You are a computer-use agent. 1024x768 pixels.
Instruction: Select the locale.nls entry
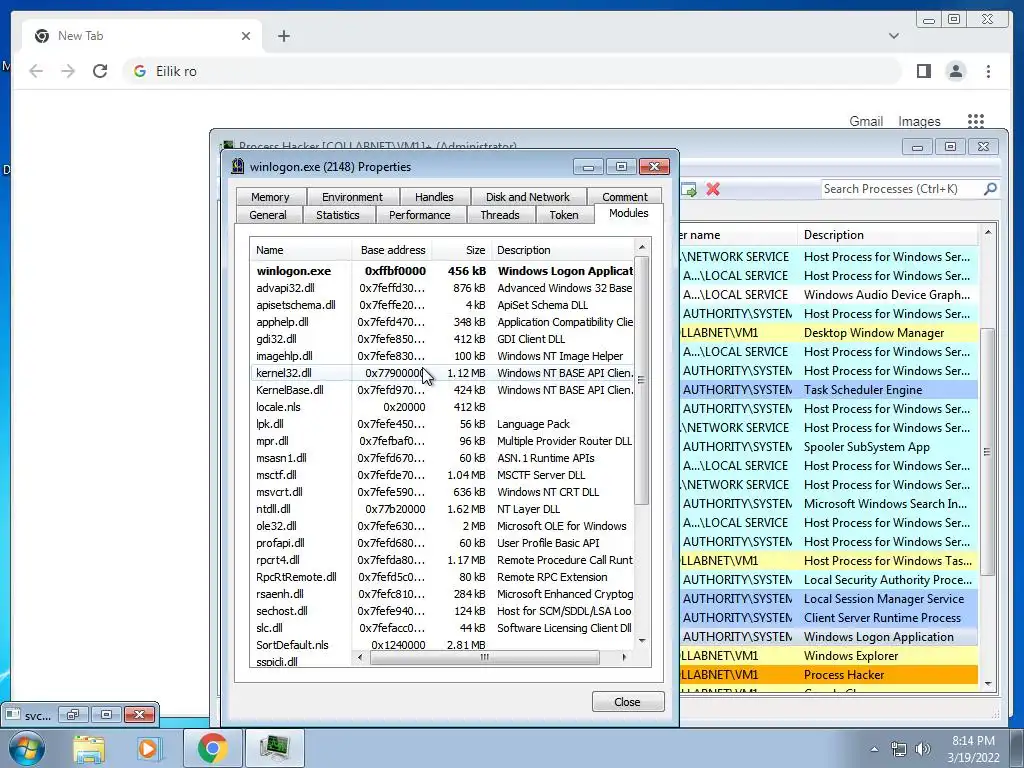pos(442,407)
